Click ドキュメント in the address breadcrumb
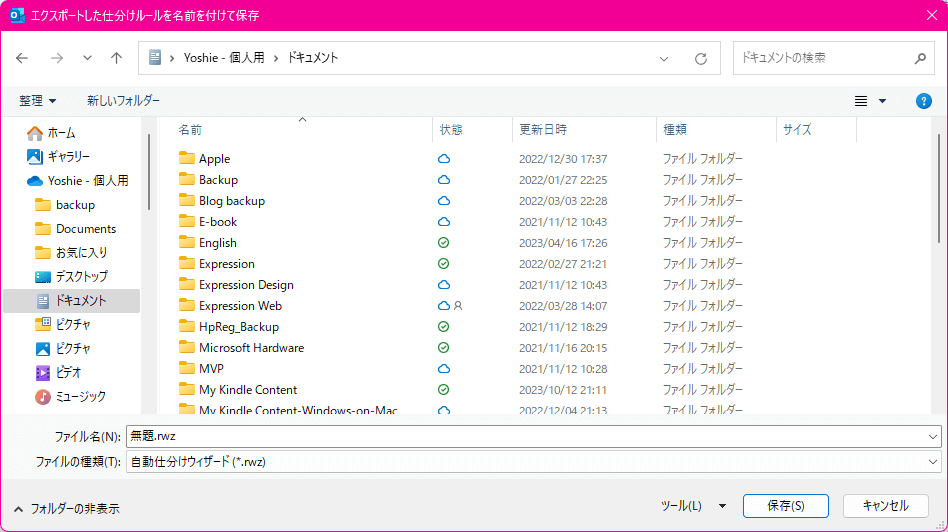The width and height of the screenshot is (948, 532). coord(313,58)
